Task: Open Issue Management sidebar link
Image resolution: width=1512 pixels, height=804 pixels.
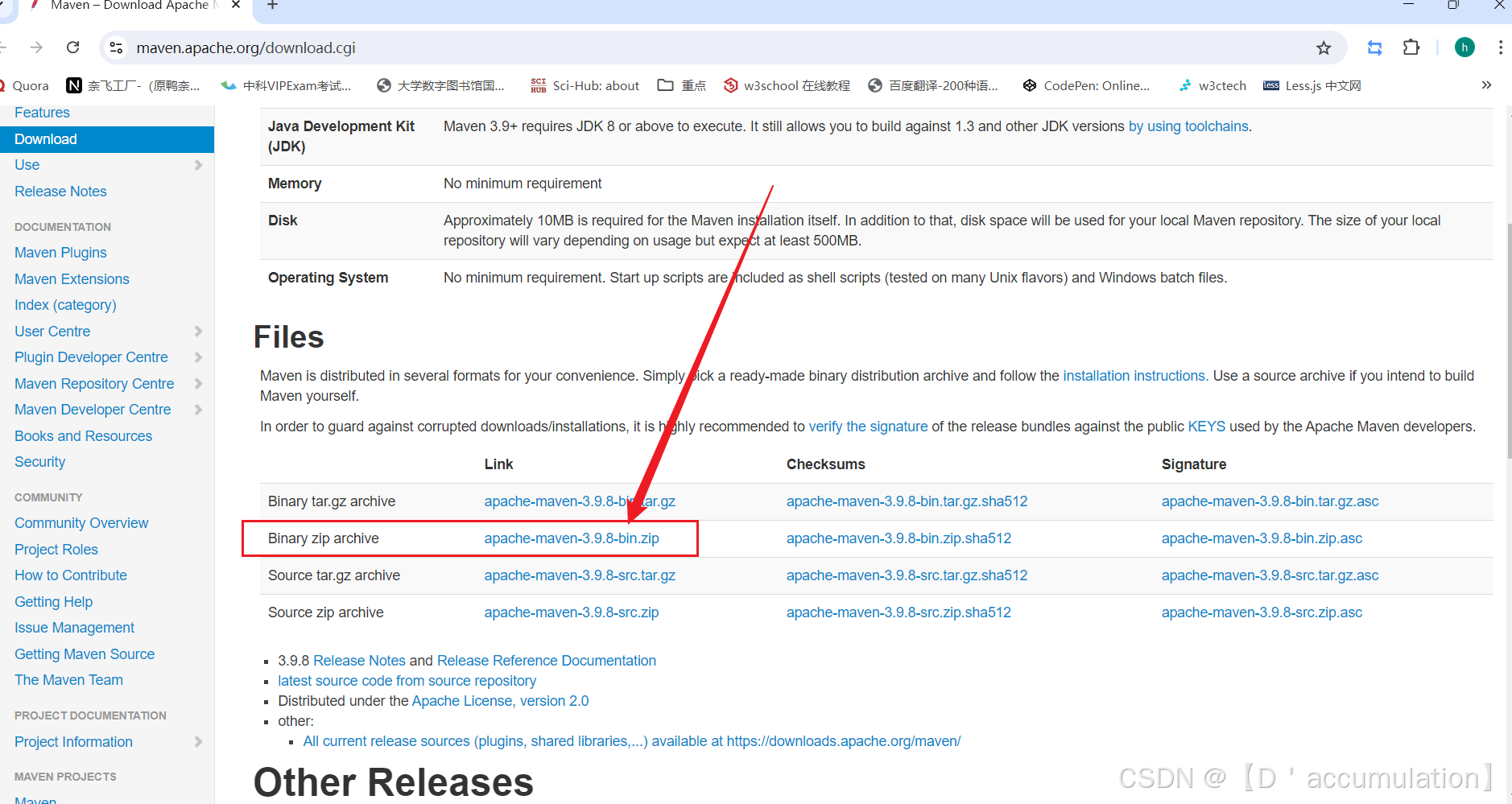Action: pos(74,628)
